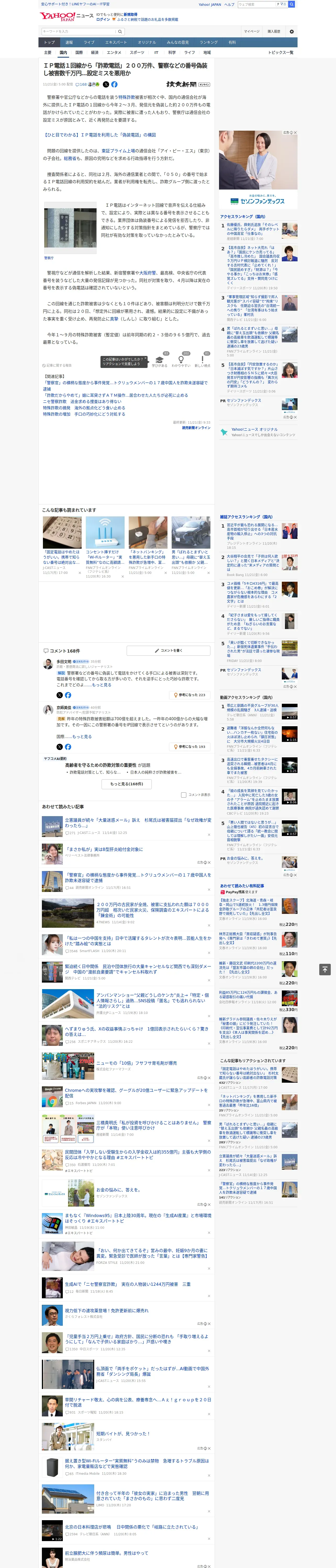This screenshot has height=1568, width=336.
Task: Open related article ニセ警察詐欺 送金求める捜査
Action: (x=82, y=402)
